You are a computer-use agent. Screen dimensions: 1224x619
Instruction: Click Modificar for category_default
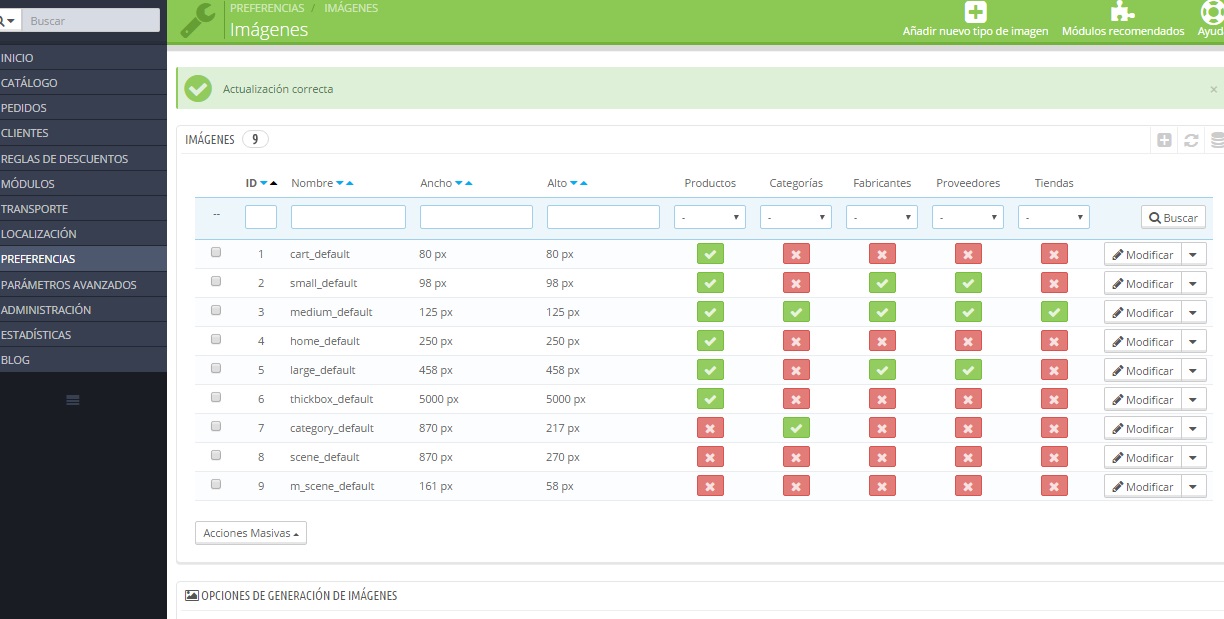coord(1142,428)
